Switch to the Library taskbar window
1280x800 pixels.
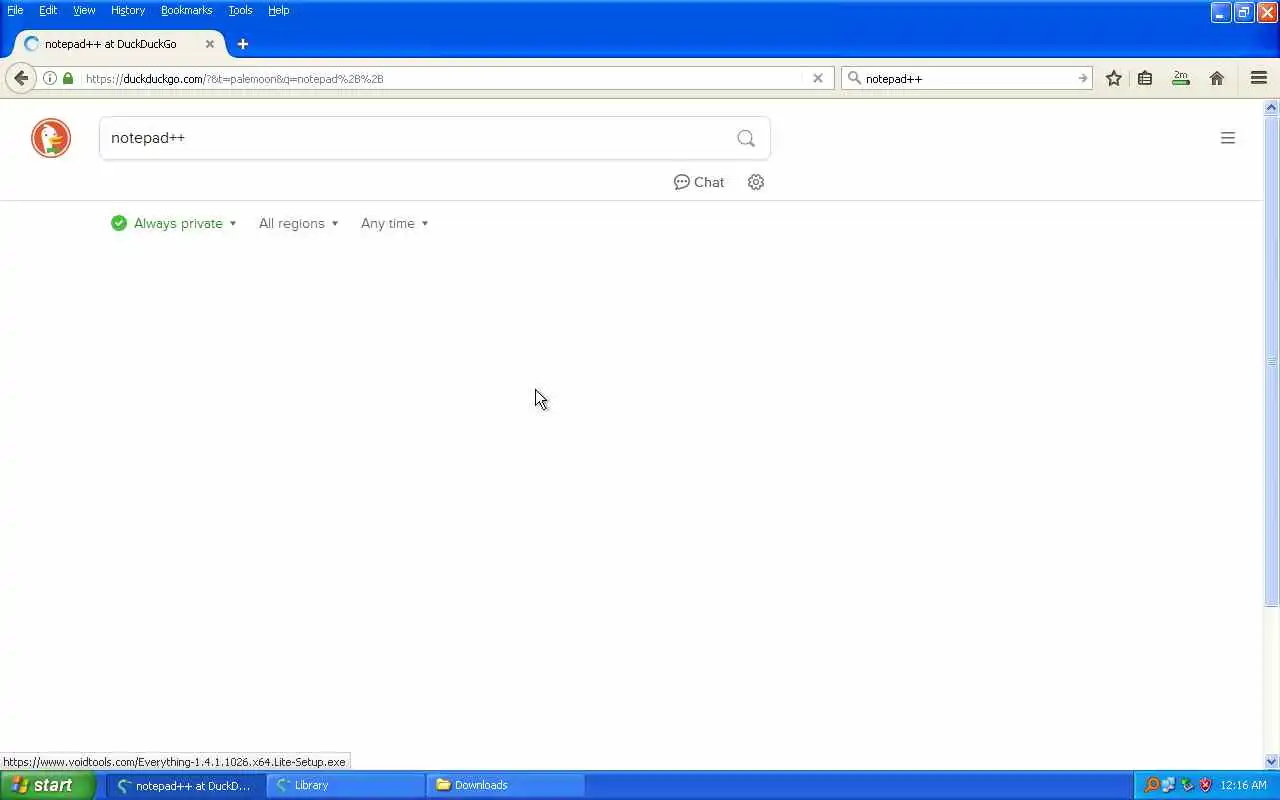click(345, 785)
